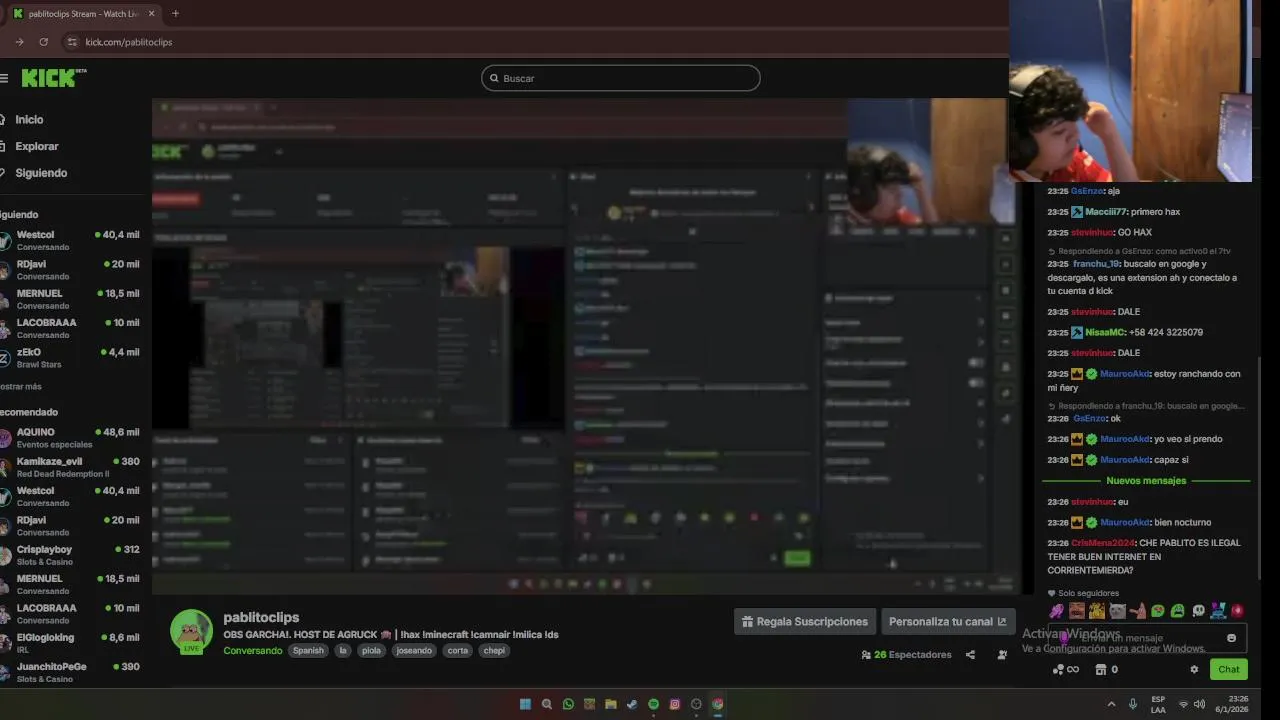Open Windows taskbar search

coord(547,704)
